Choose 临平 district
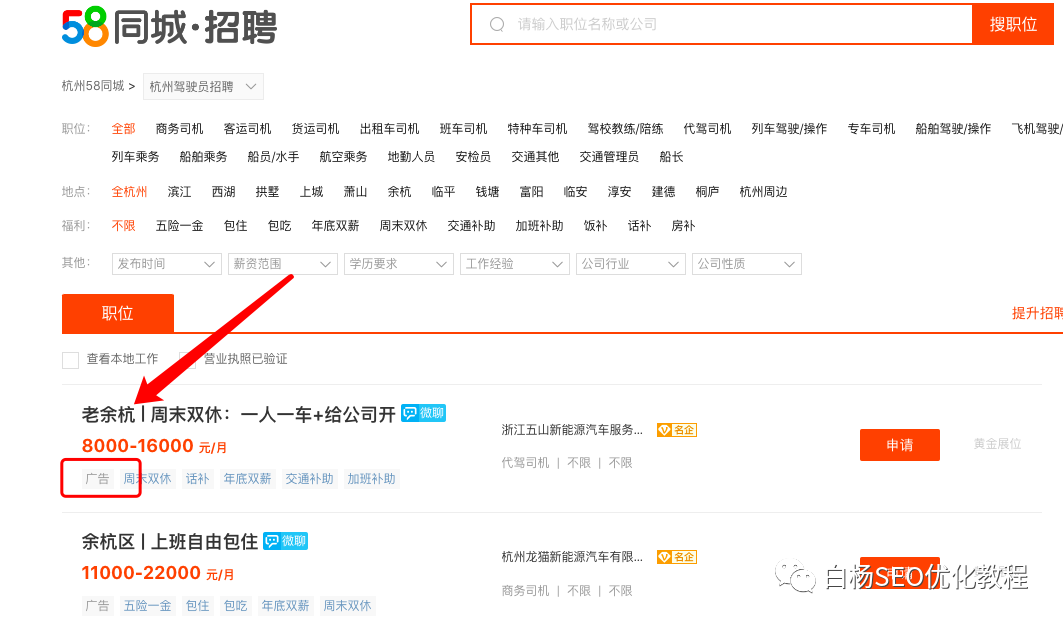Screen dimensions: 1063x624 point(443,192)
